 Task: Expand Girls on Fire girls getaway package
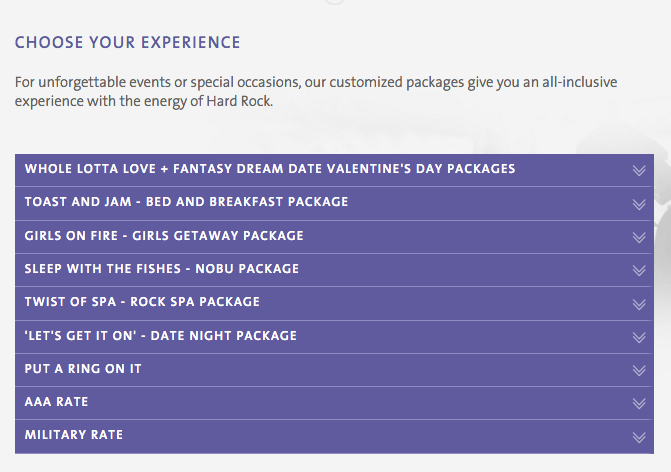point(334,237)
